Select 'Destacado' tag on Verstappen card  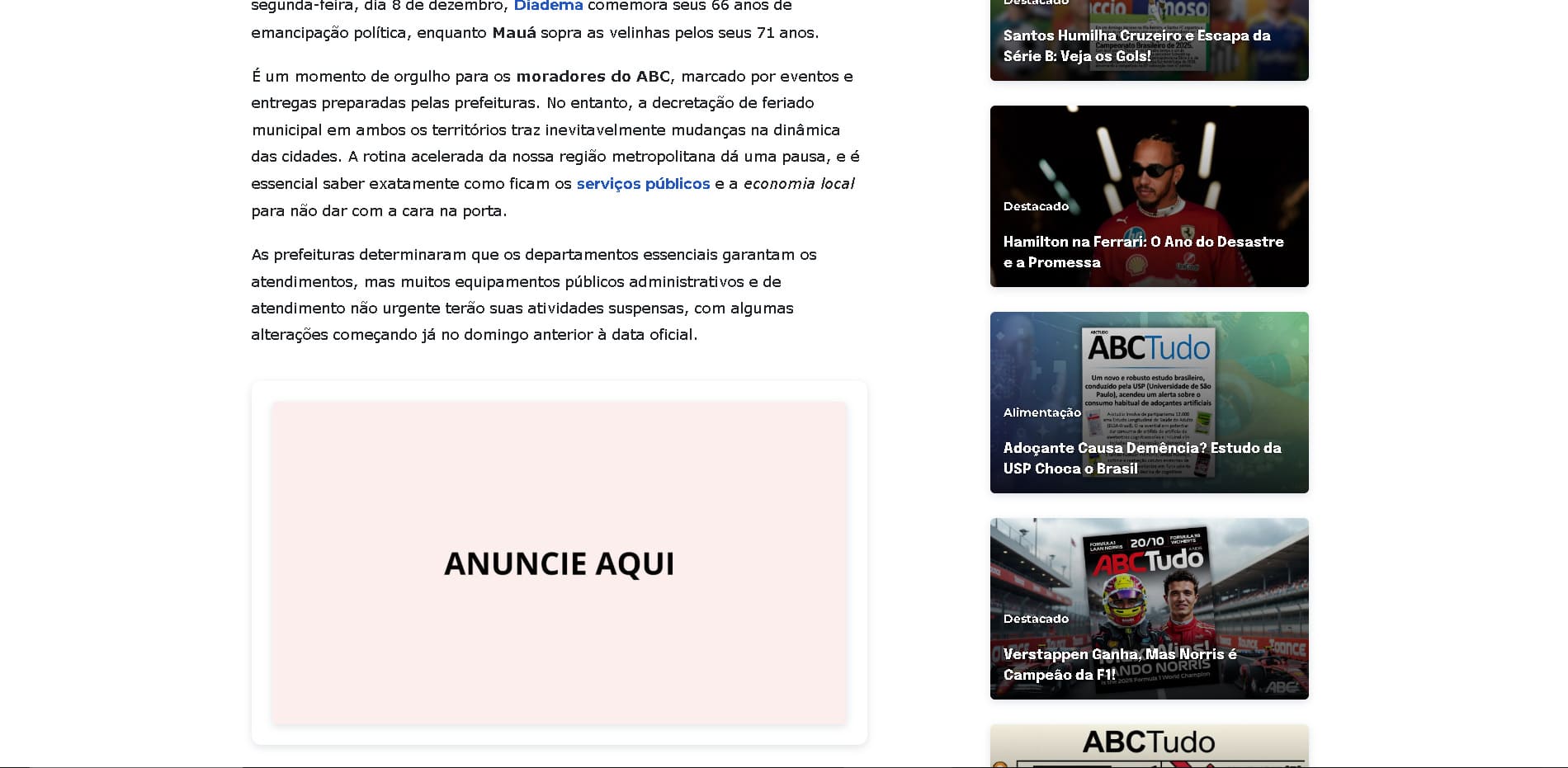[x=1036, y=619]
